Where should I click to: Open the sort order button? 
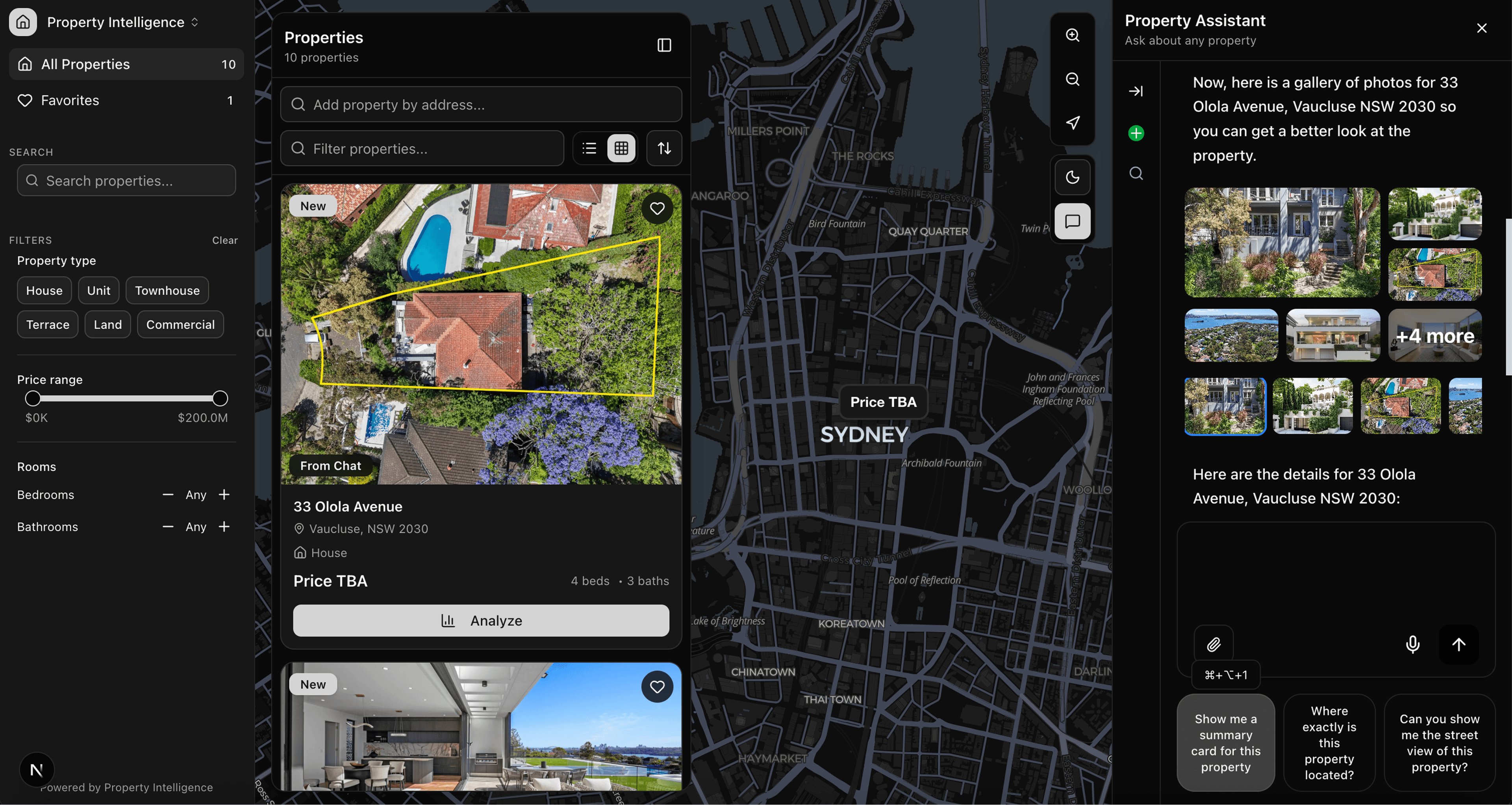tap(664, 148)
